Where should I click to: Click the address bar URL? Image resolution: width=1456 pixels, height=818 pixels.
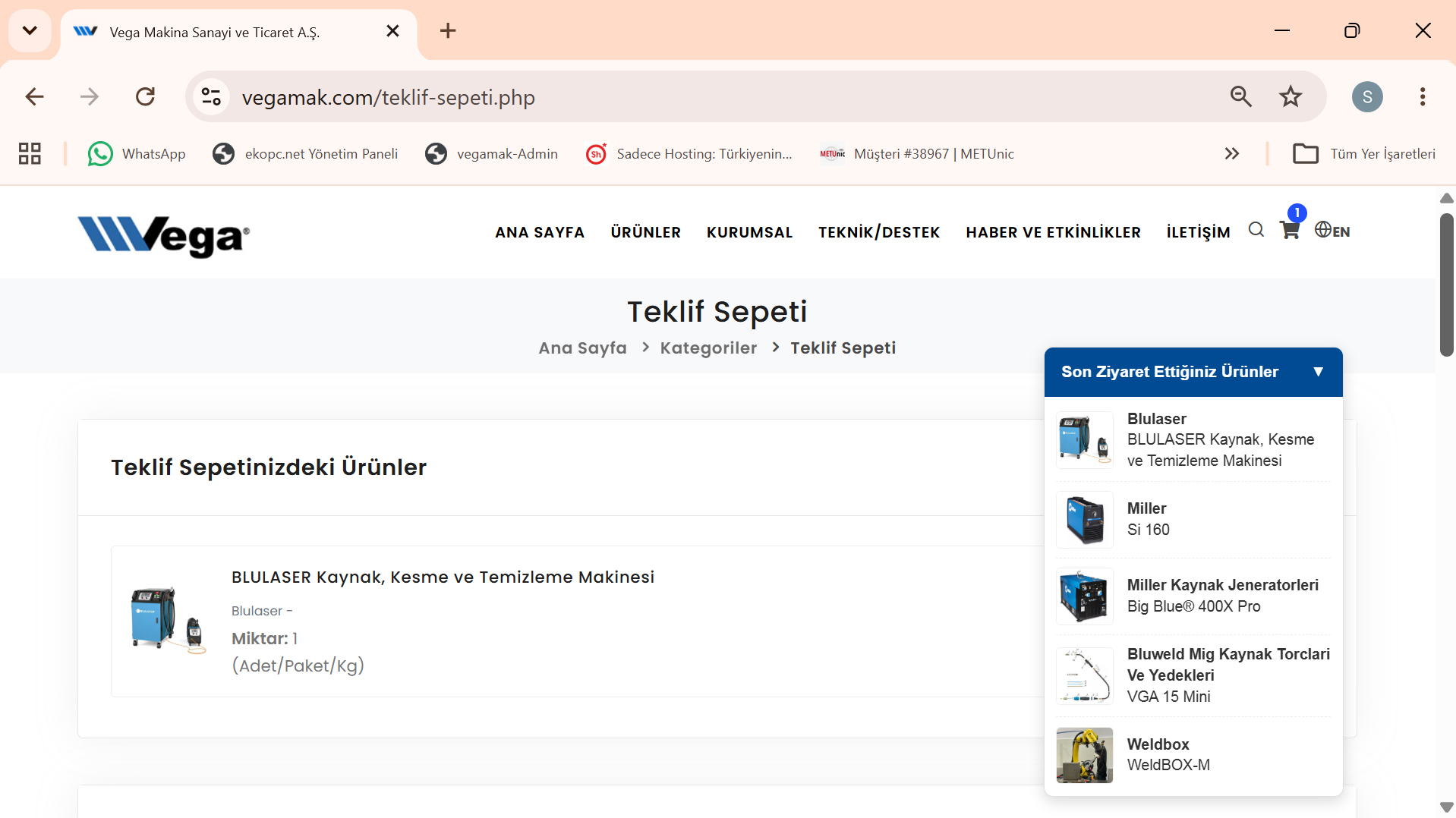point(389,97)
